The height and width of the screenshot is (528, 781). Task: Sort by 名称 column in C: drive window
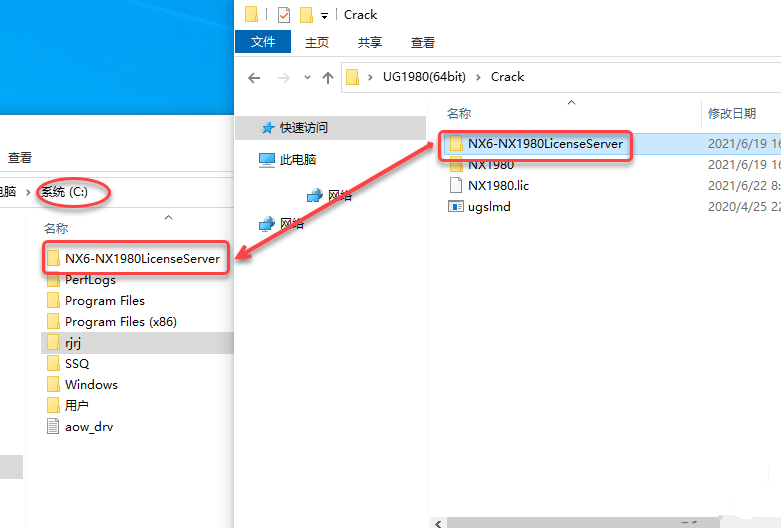[56, 229]
